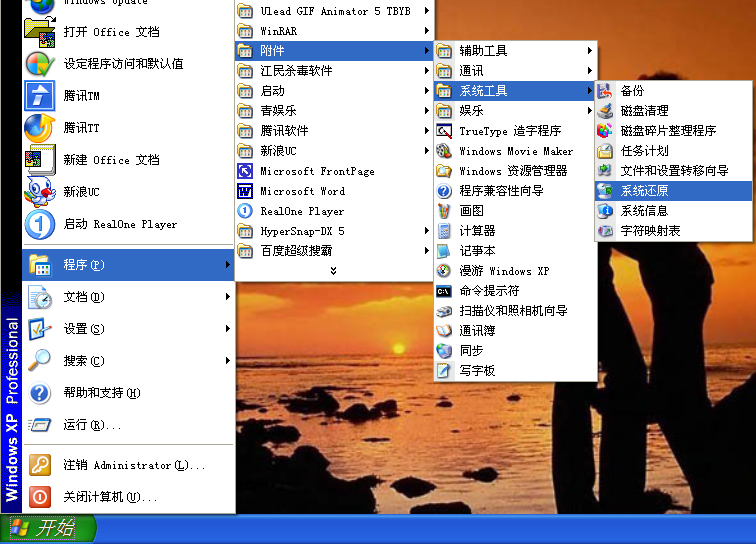Choose 系统信息 menu entry

tap(644, 211)
